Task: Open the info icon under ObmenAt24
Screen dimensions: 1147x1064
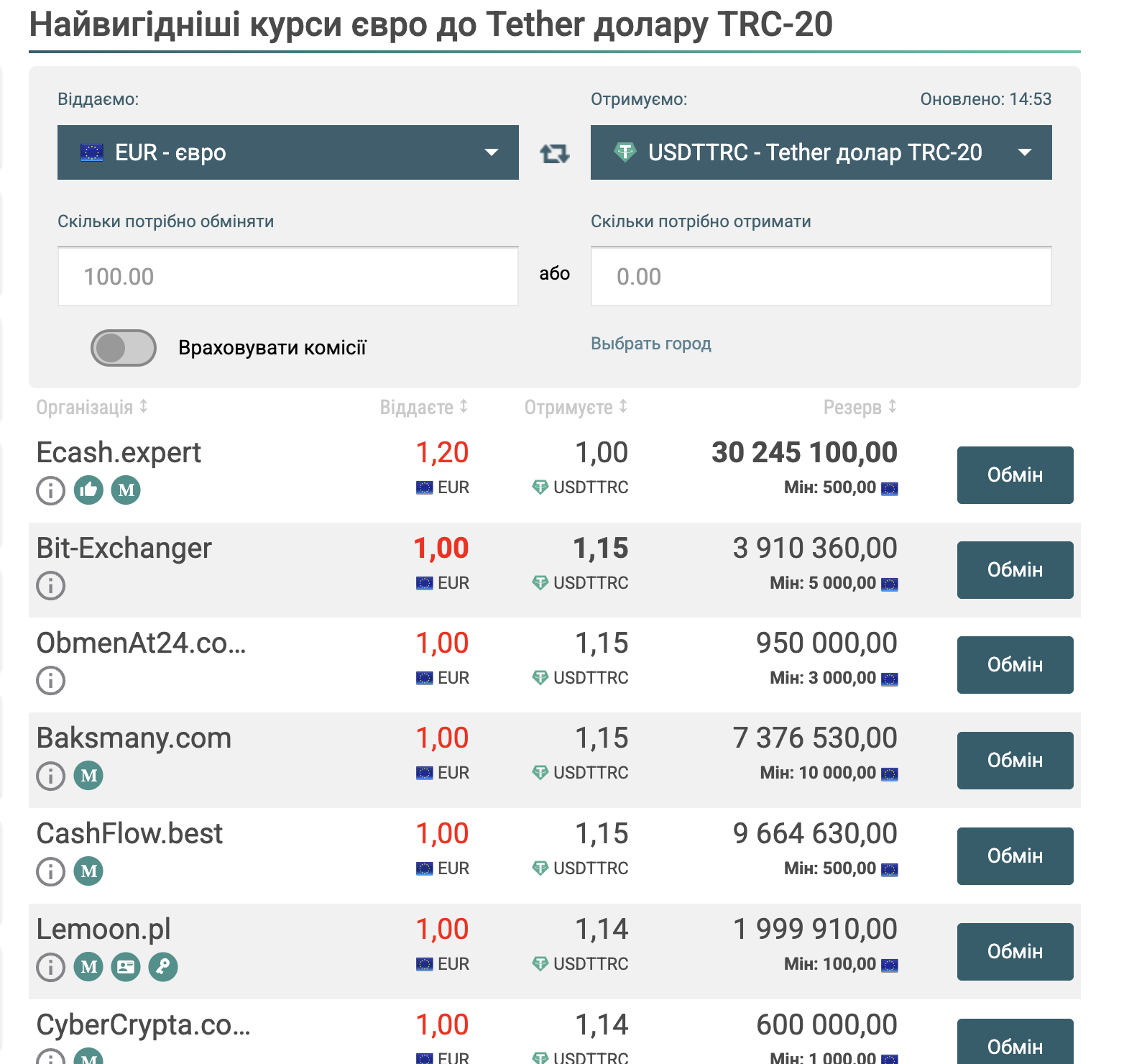Action: [51, 680]
